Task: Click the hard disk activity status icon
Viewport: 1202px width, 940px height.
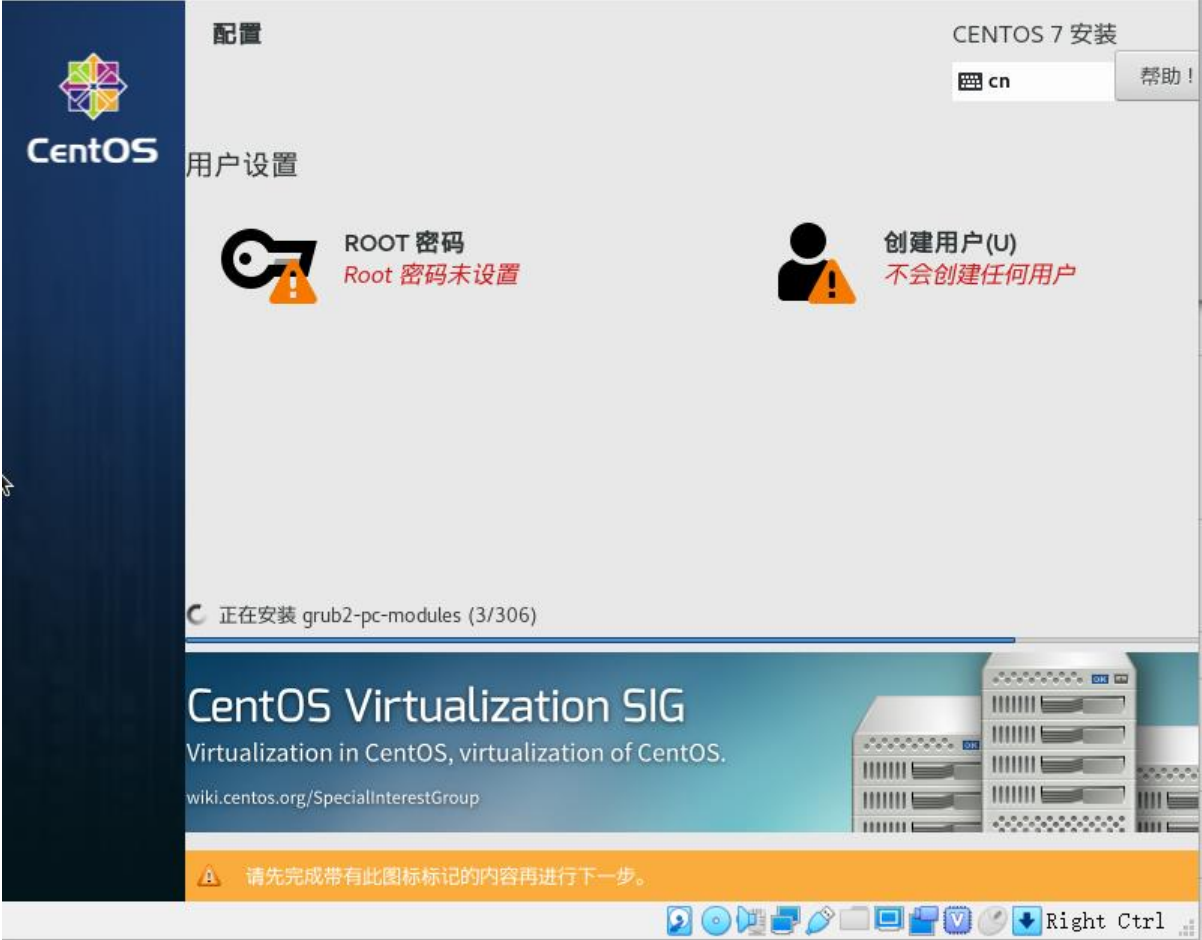Action: click(x=679, y=921)
